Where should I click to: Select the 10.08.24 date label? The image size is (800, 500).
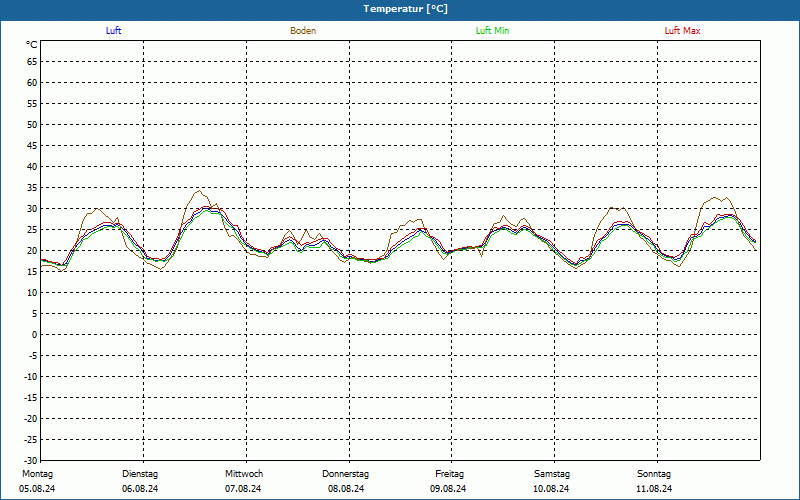551,489
